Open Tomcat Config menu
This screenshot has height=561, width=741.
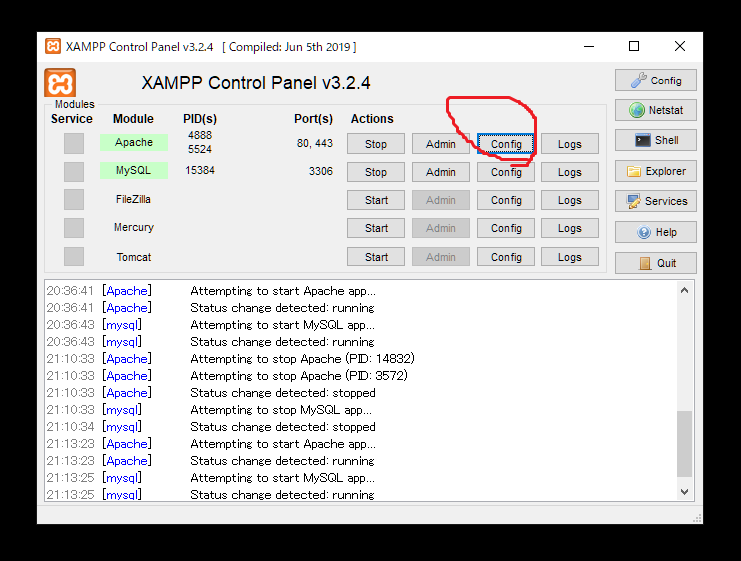(x=506, y=257)
